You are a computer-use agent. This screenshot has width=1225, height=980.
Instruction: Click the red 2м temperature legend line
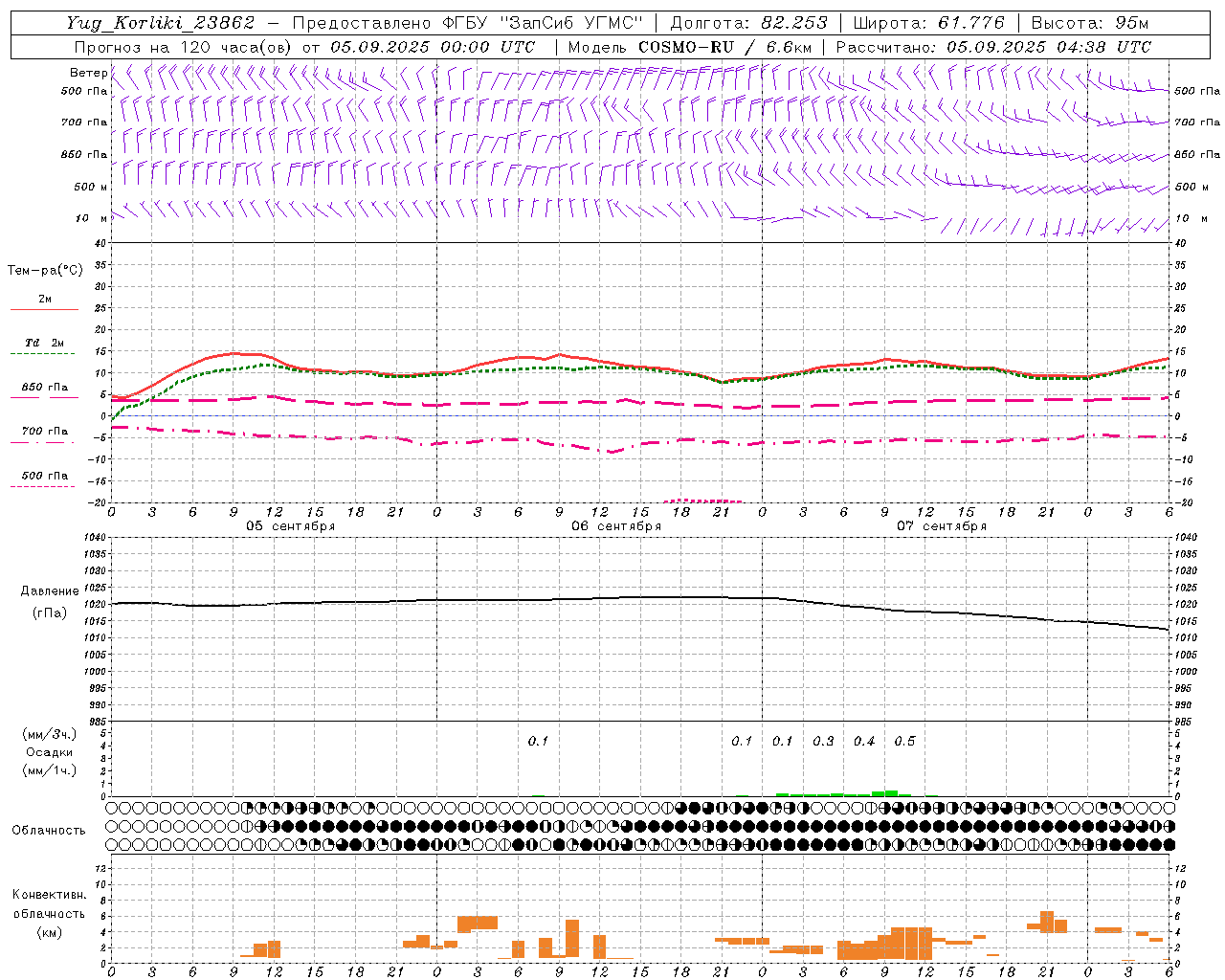45,310
